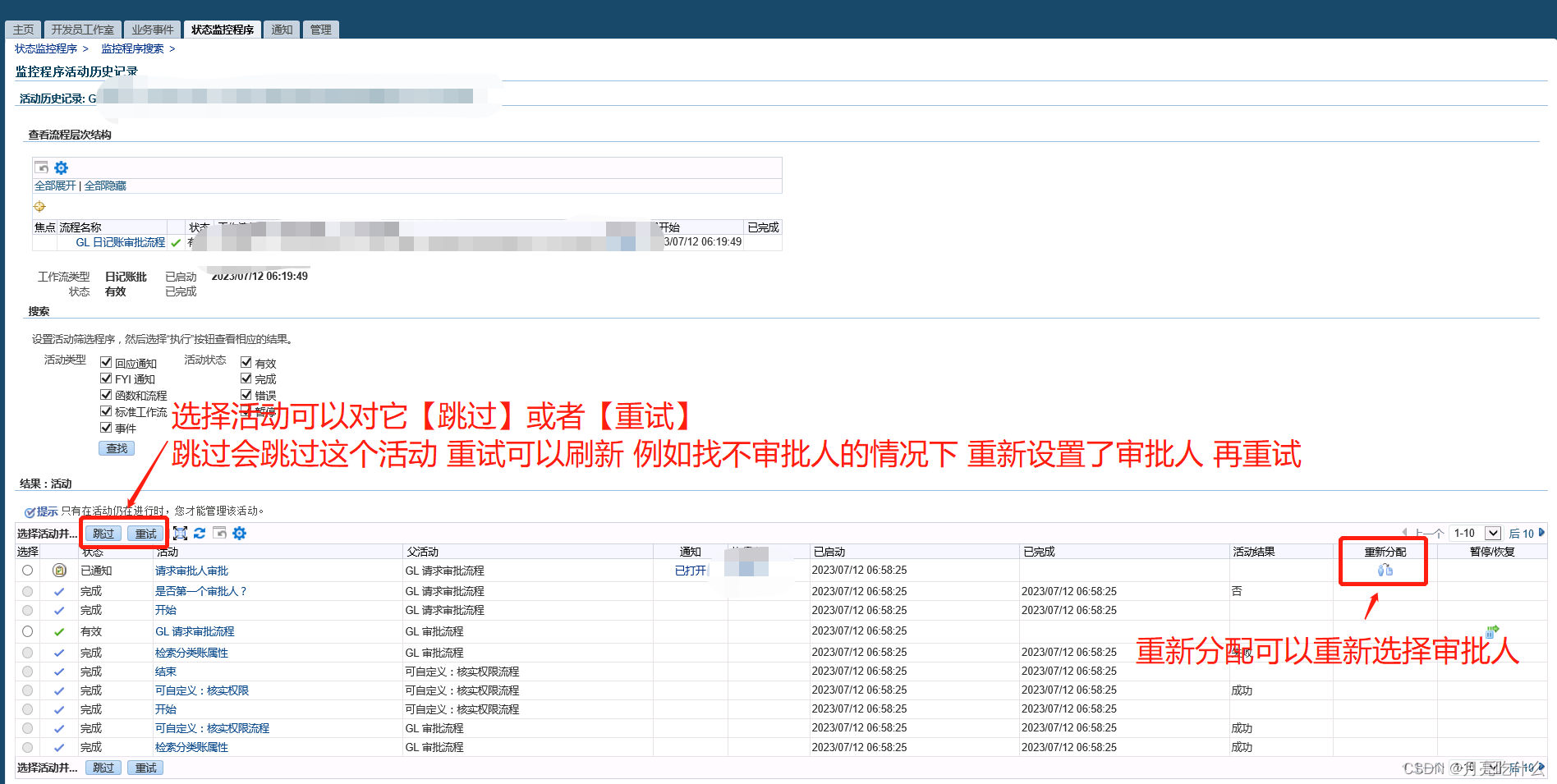The width and height of the screenshot is (1557, 784).
Task: Open 可自定义：核实权限 activity link
Action: click(x=202, y=691)
